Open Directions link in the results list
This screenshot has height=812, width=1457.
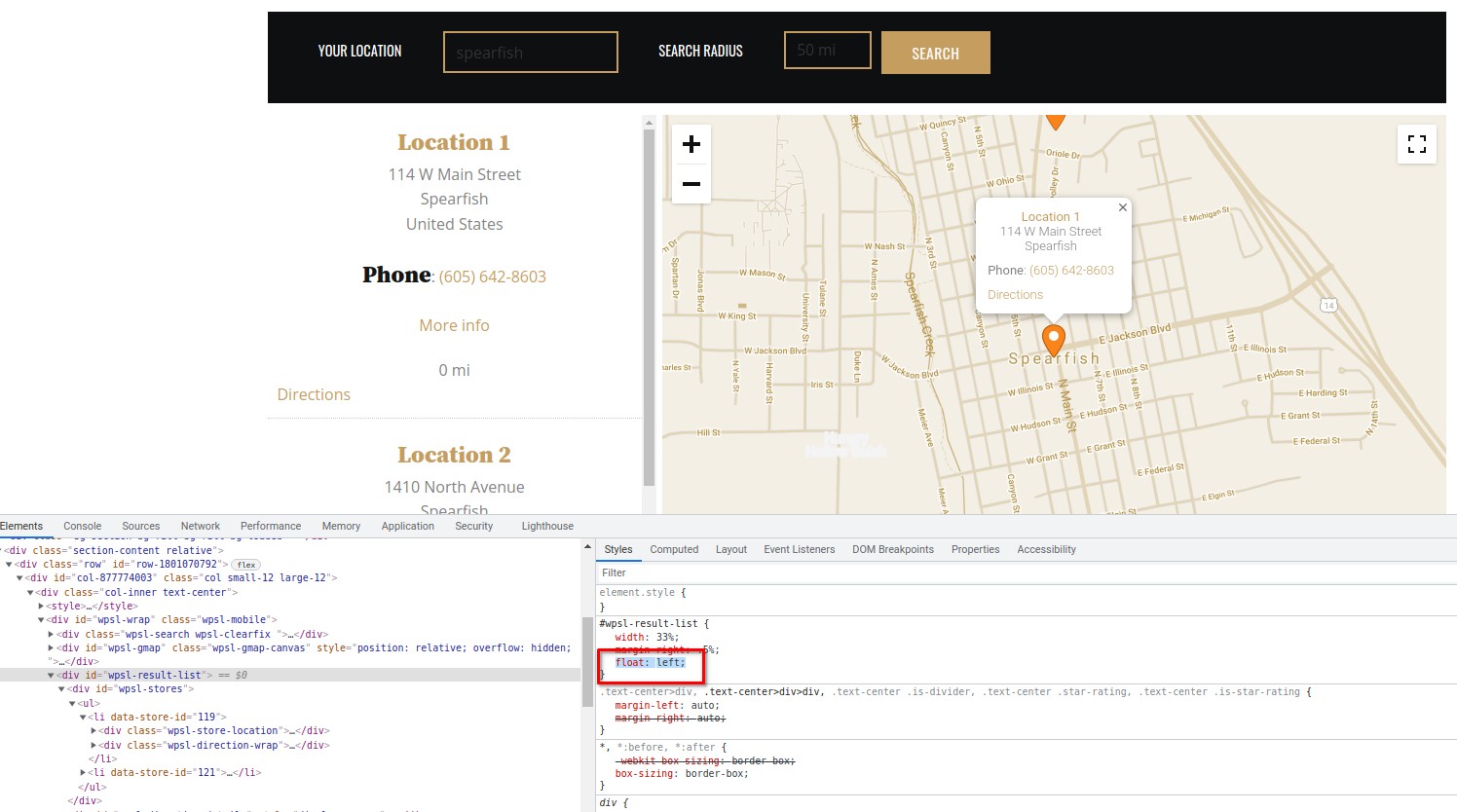pos(314,394)
